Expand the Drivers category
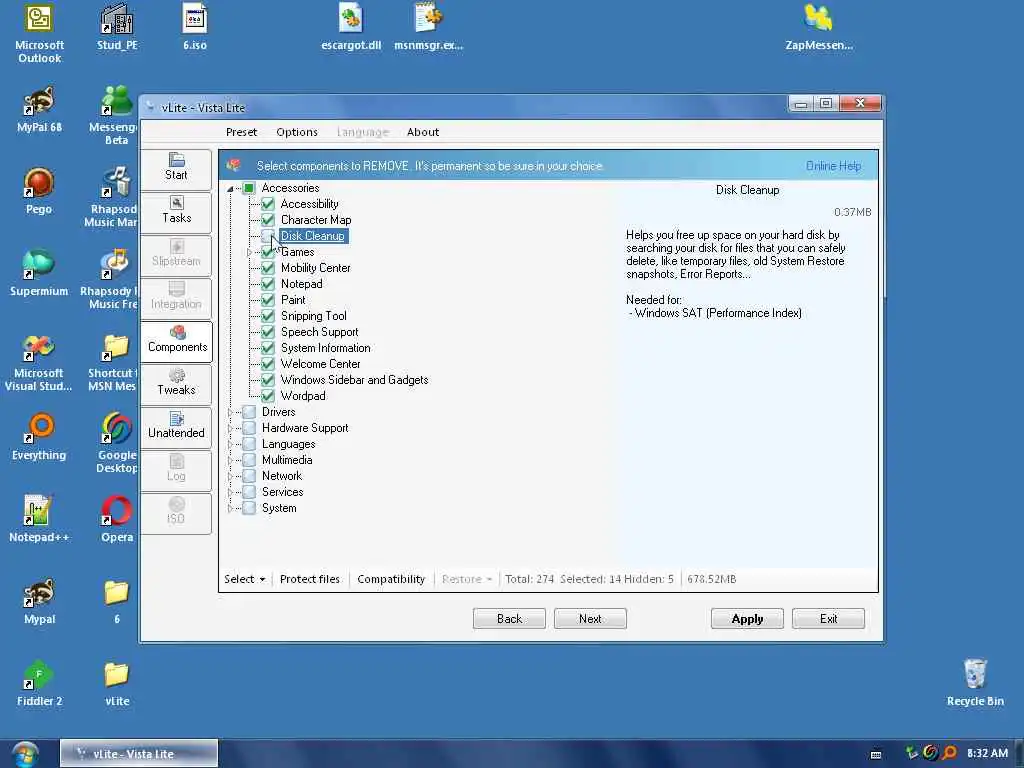Image resolution: width=1024 pixels, height=768 pixels. pyautogui.click(x=230, y=412)
